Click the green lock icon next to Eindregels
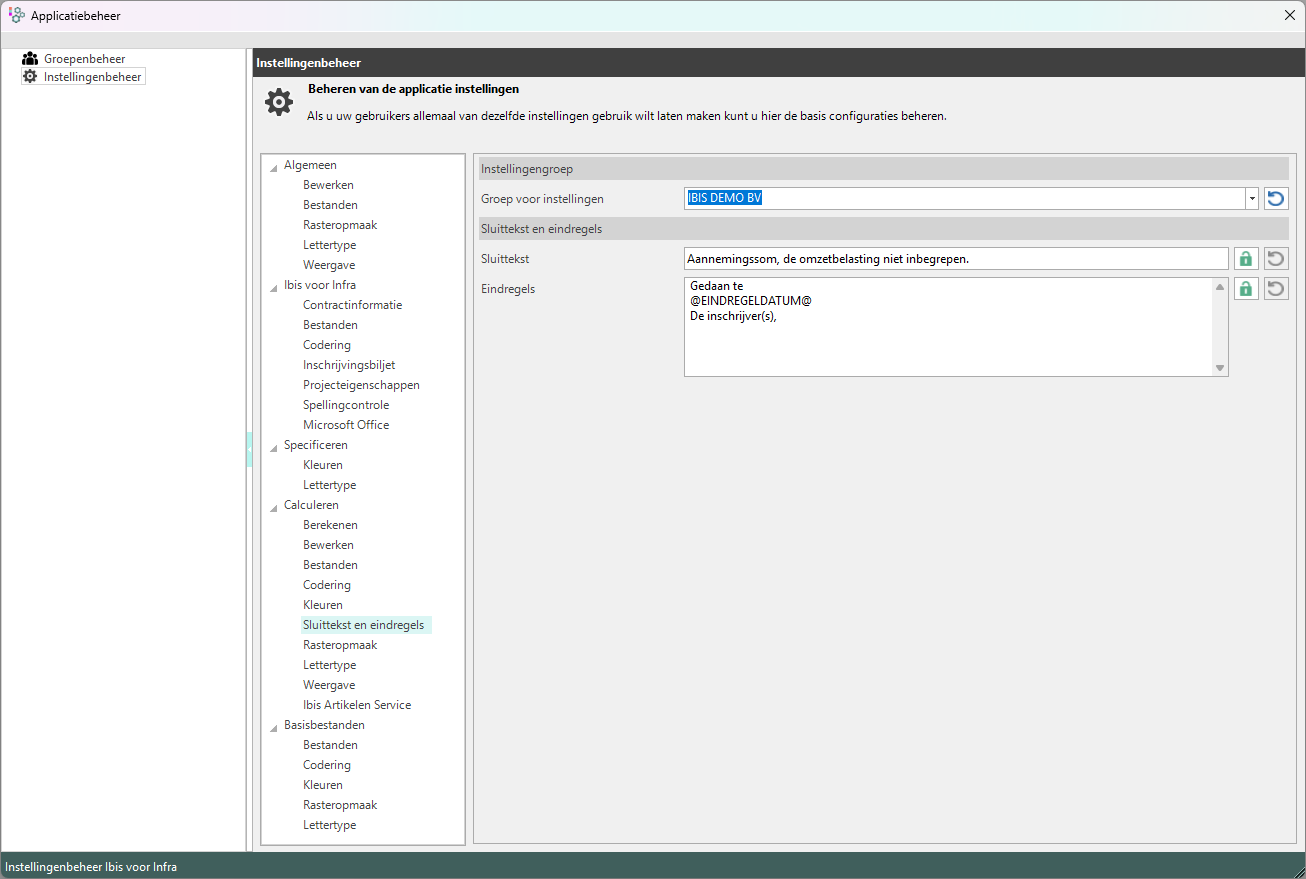 point(1245,289)
